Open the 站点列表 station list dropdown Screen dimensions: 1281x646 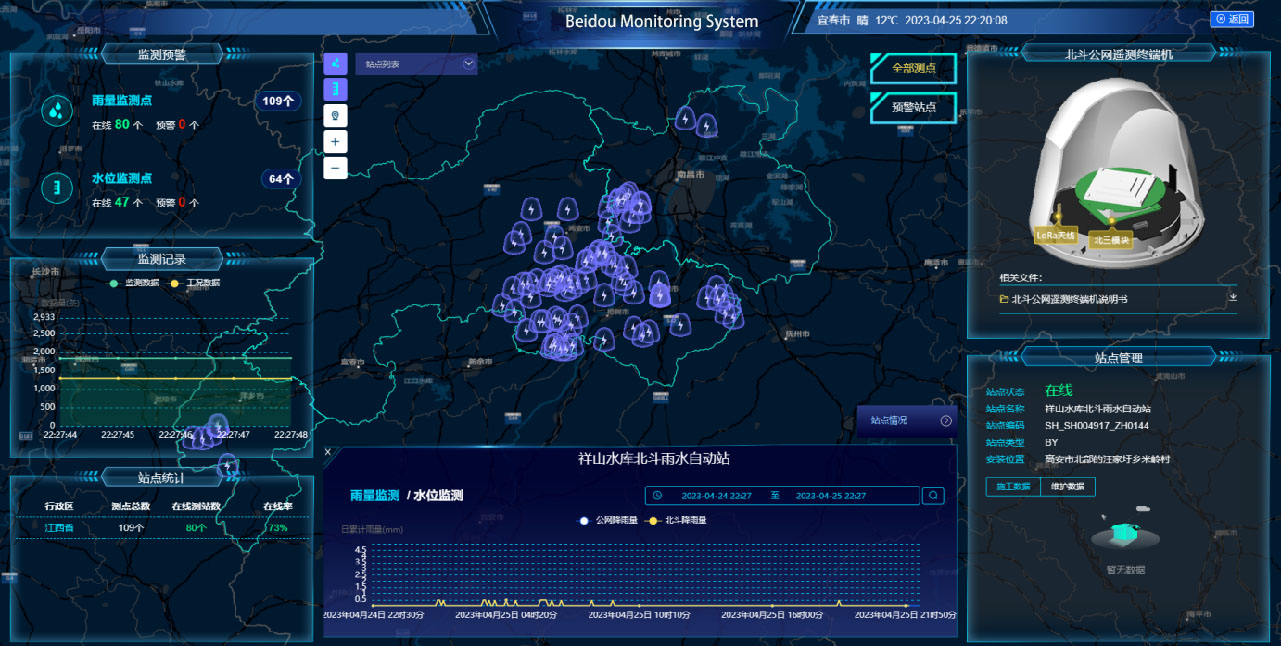pos(416,64)
